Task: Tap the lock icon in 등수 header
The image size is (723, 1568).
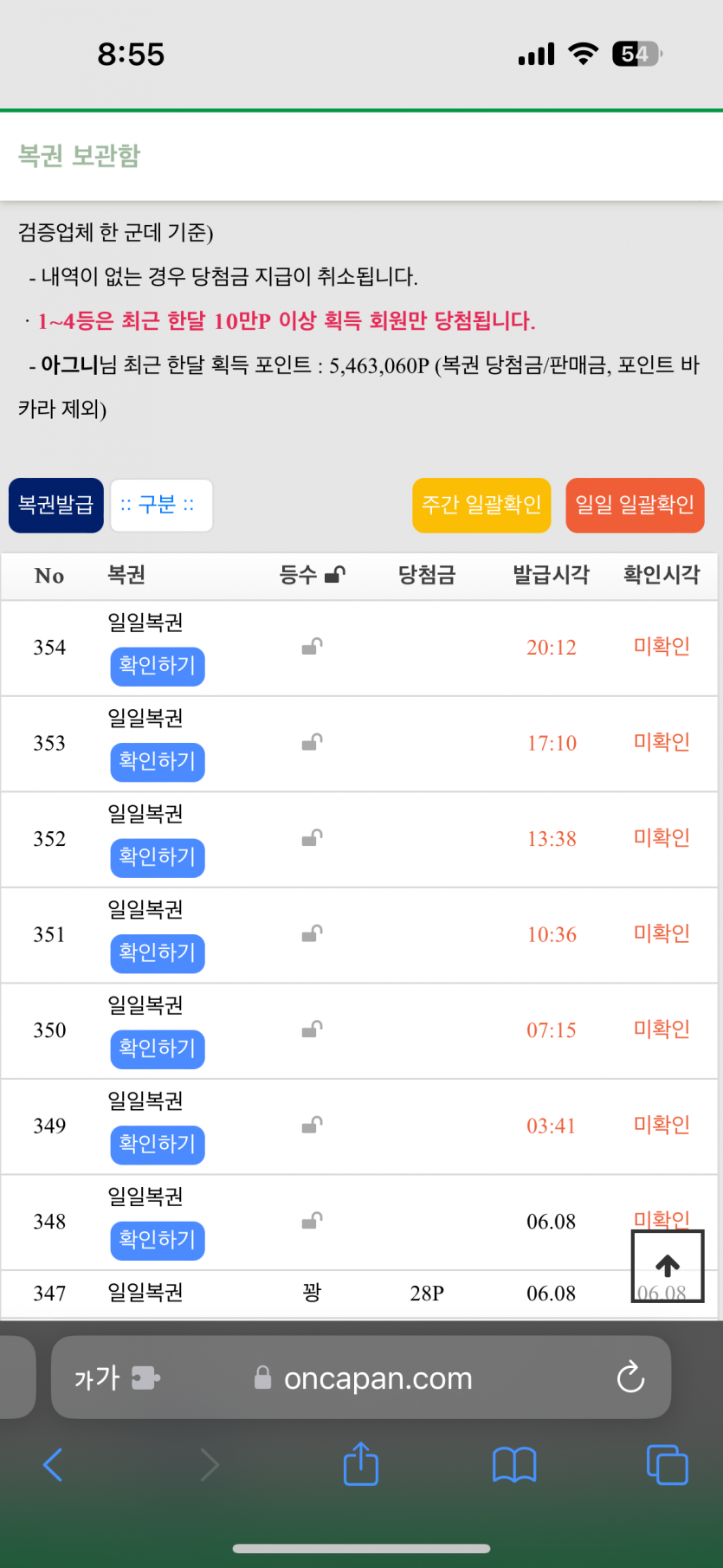Action: [x=335, y=575]
